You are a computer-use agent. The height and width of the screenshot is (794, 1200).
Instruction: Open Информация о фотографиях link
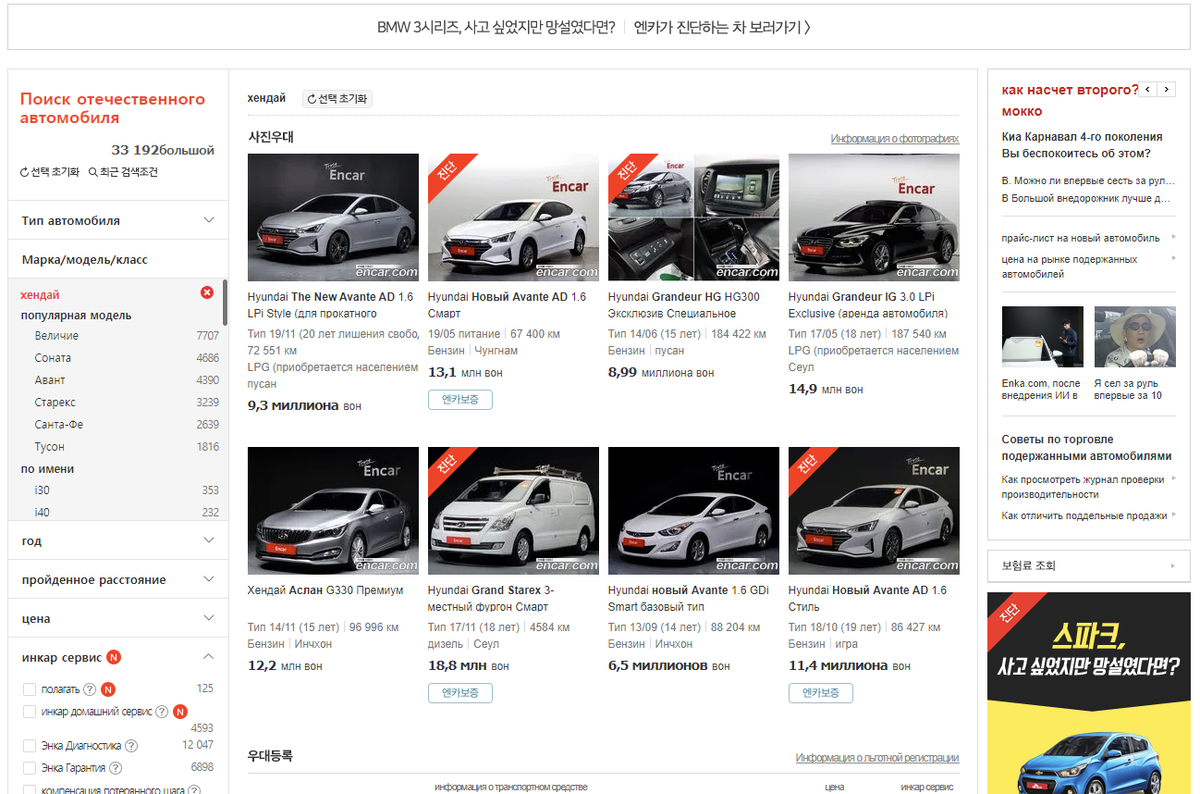coord(894,139)
